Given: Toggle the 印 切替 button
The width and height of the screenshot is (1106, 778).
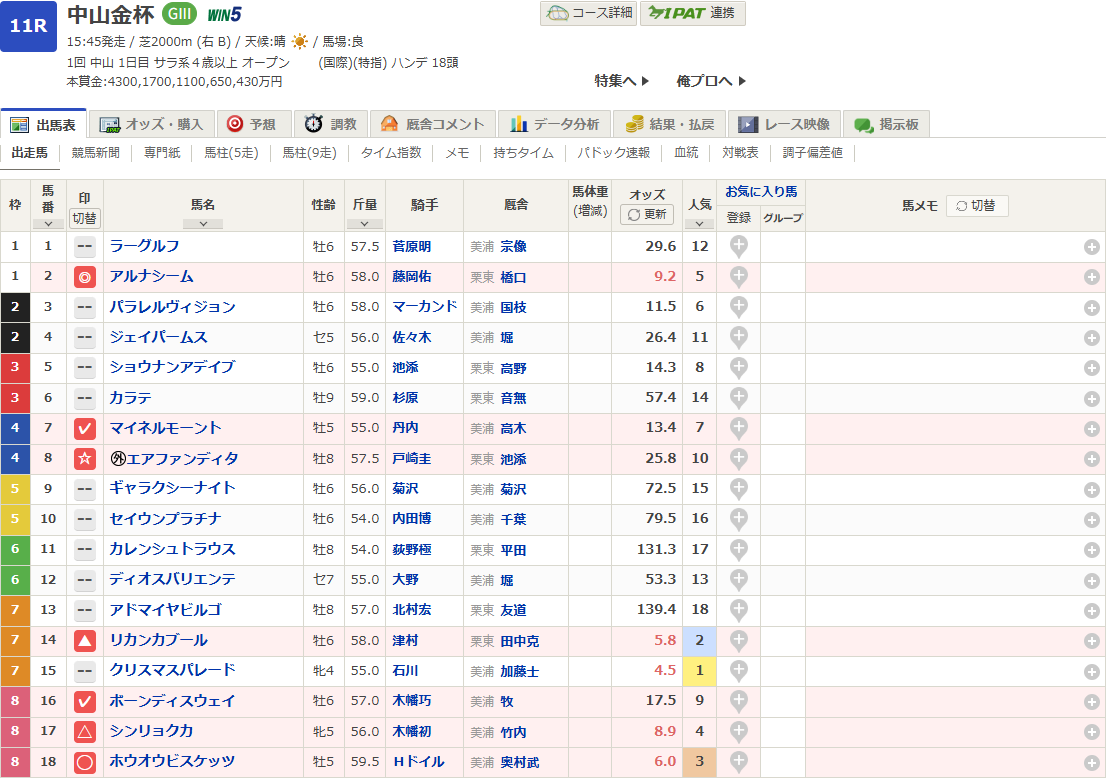Looking at the screenshot, I should 85,217.
